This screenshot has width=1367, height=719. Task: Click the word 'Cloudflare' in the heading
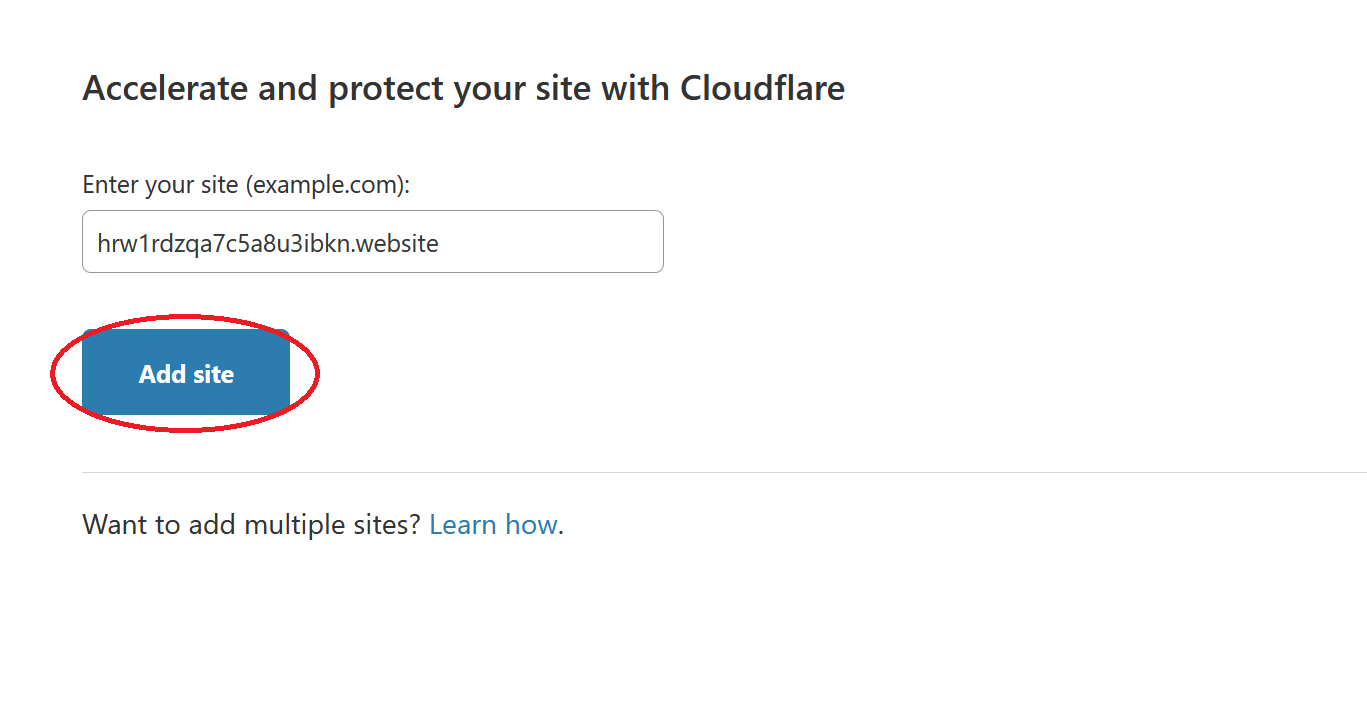(762, 88)
